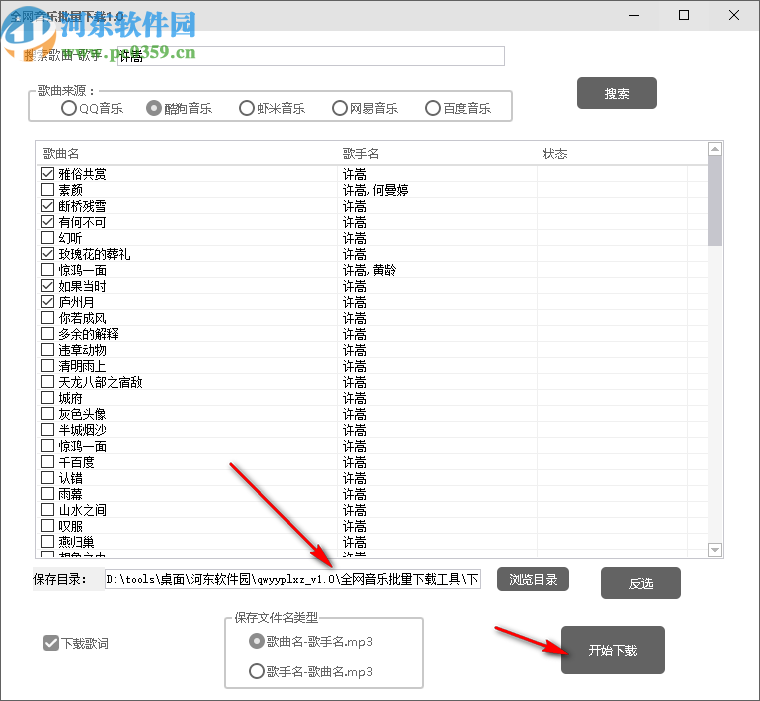Check the song 天龙八部之宿敌
Image resolution: width=760 pixels, height=701 pixels.
tap(48, 382)
